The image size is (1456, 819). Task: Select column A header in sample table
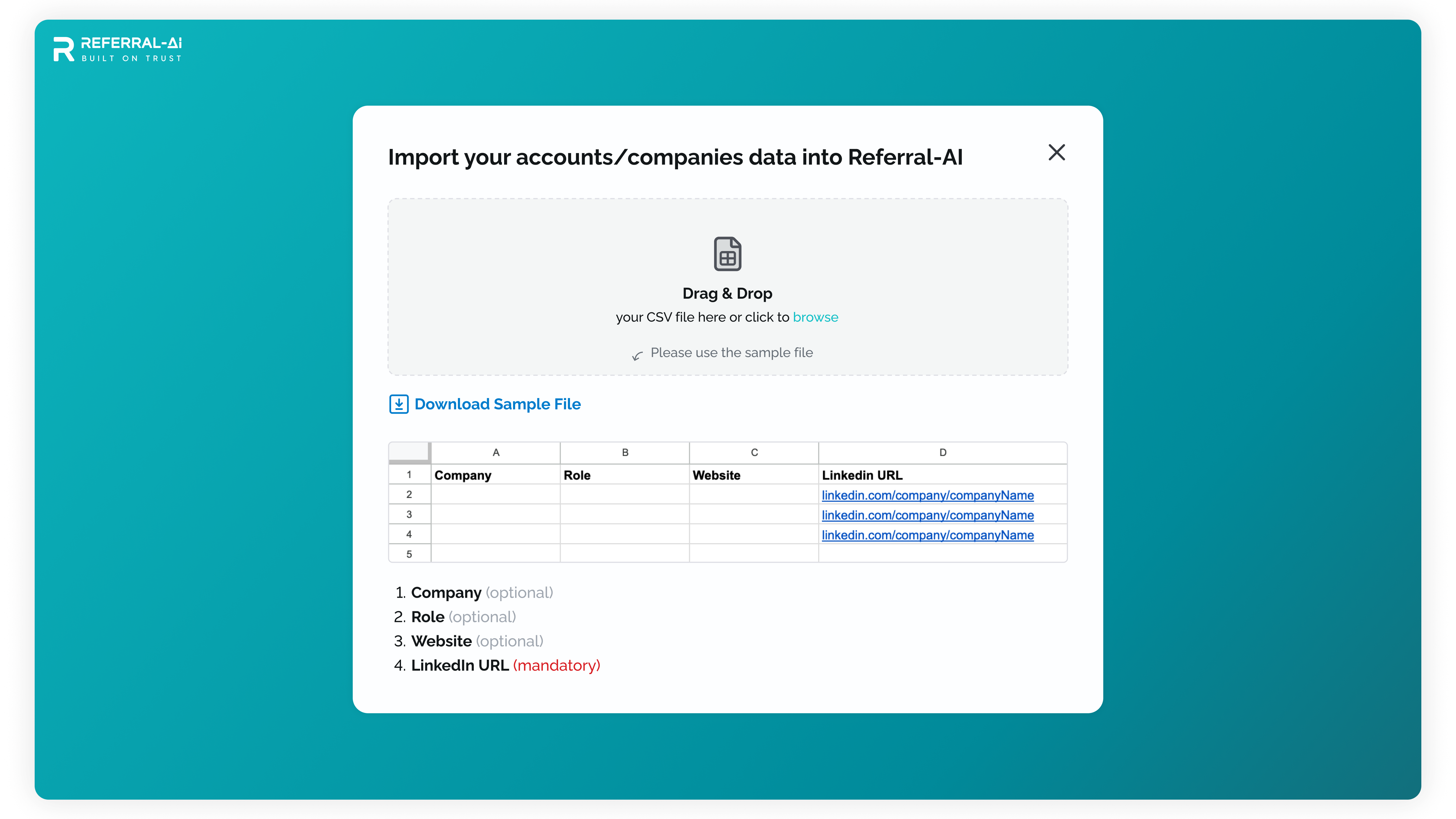pyautogui.click(x=496, y=452)
